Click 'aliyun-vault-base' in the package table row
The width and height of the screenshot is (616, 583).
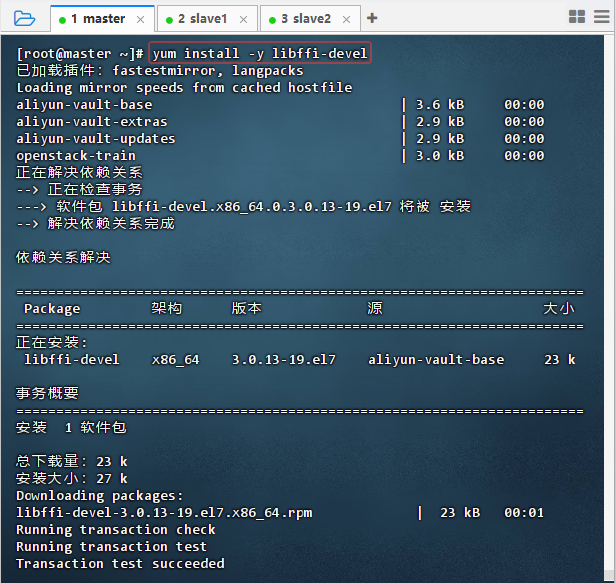pos(436,359)
